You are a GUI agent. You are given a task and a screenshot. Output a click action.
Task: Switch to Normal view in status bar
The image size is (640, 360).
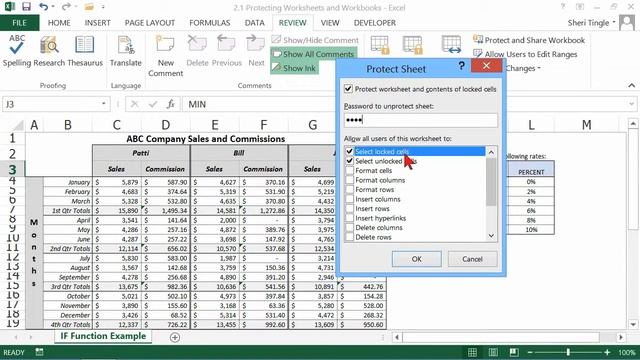point(472,352)
